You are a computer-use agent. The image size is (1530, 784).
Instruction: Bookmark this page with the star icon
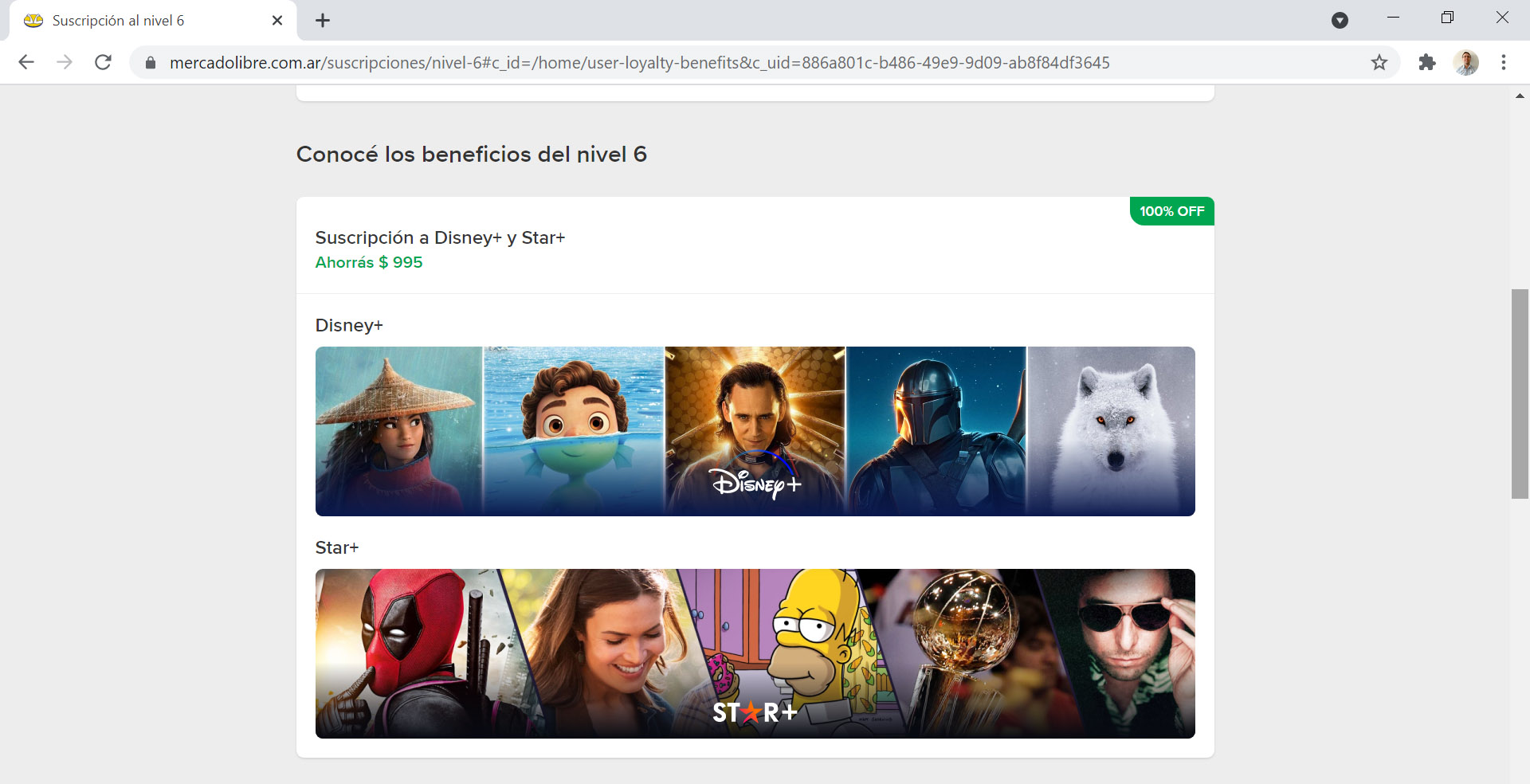pyautogui.click(x=1379, y=62)
